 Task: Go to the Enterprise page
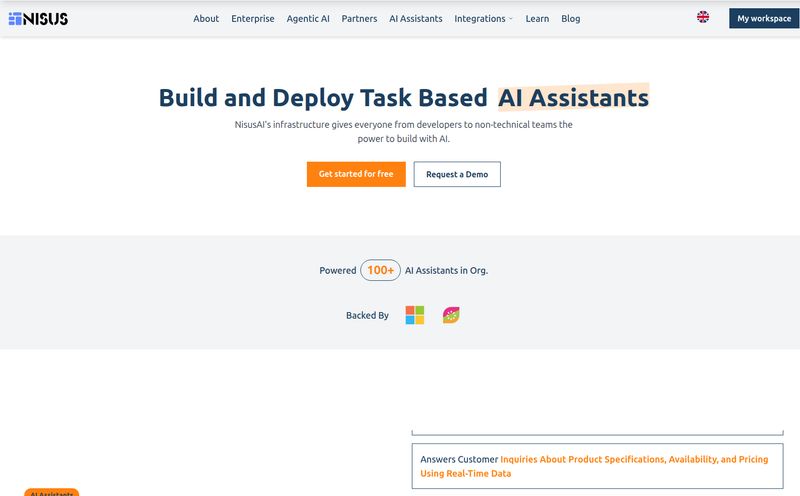point(253,18)
